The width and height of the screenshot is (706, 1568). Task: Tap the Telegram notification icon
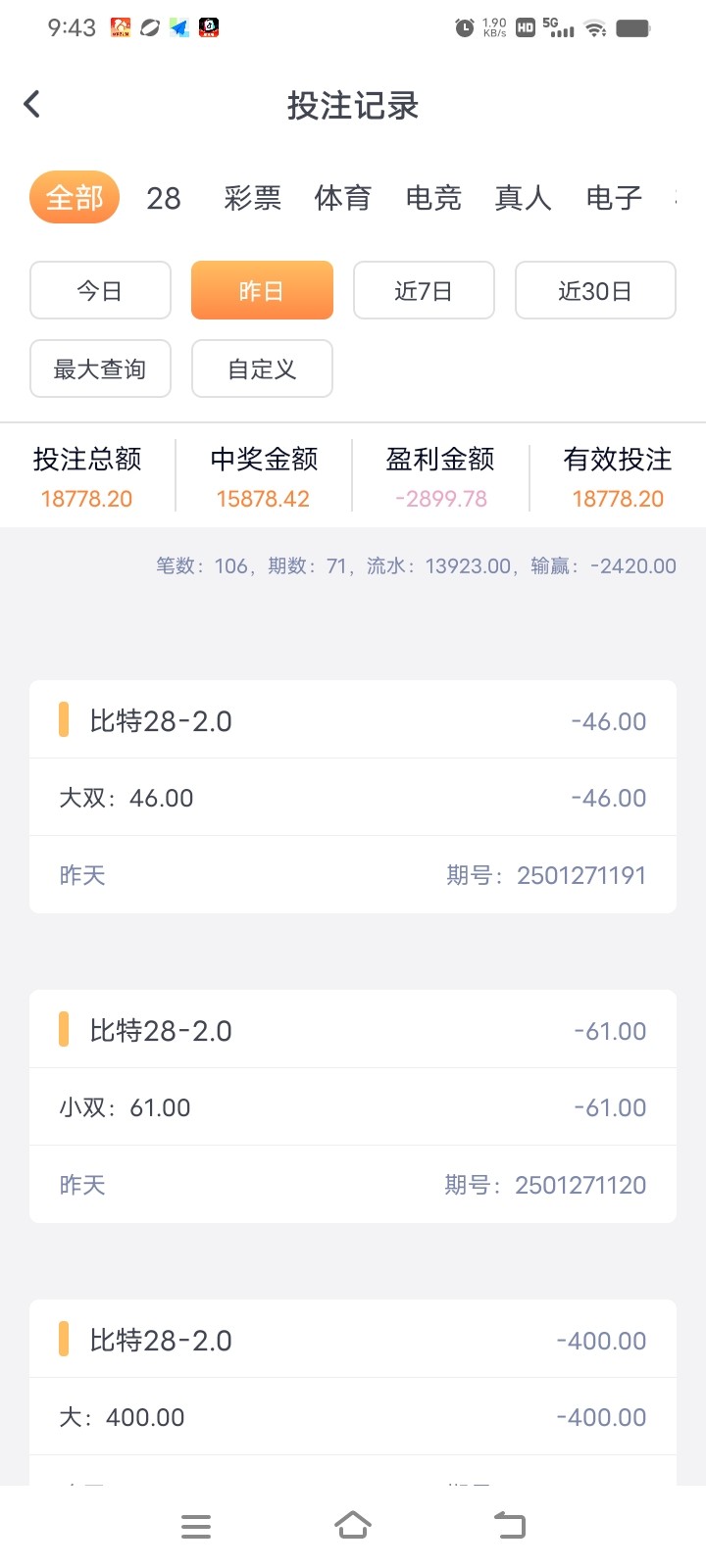tap(178, 27)
